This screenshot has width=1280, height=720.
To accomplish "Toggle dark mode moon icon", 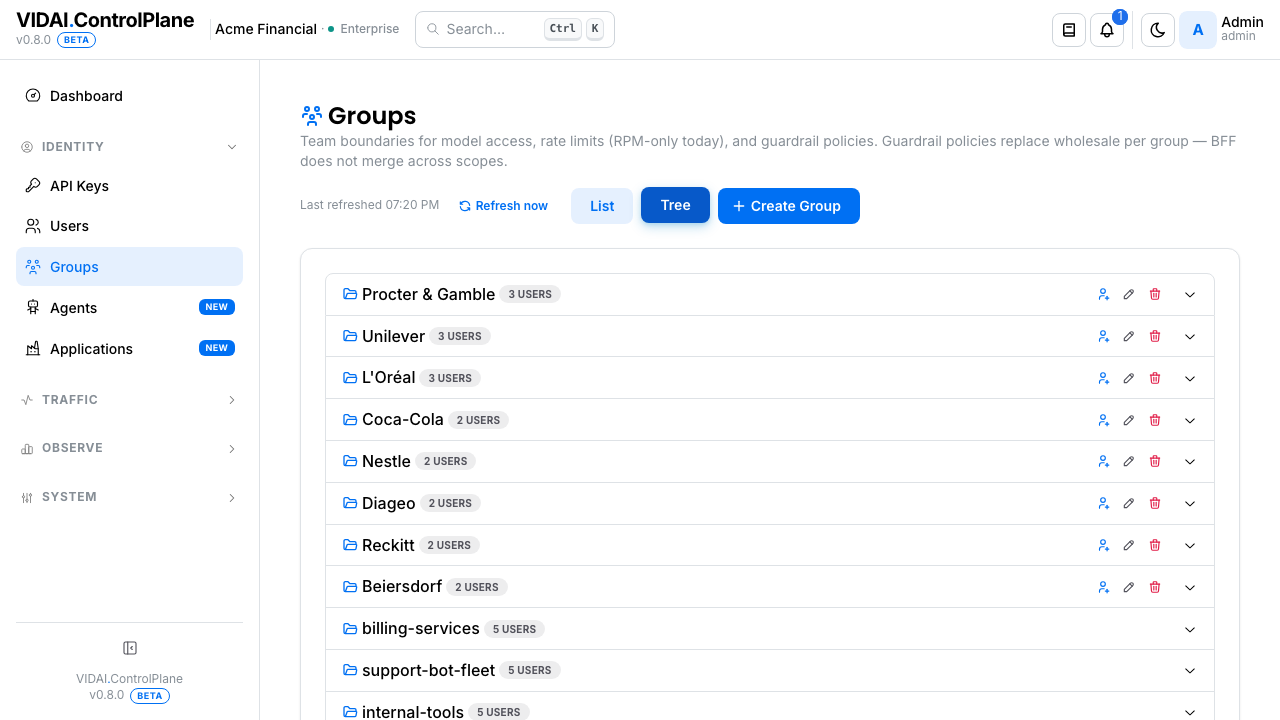I will click(x=1158, y=30).
